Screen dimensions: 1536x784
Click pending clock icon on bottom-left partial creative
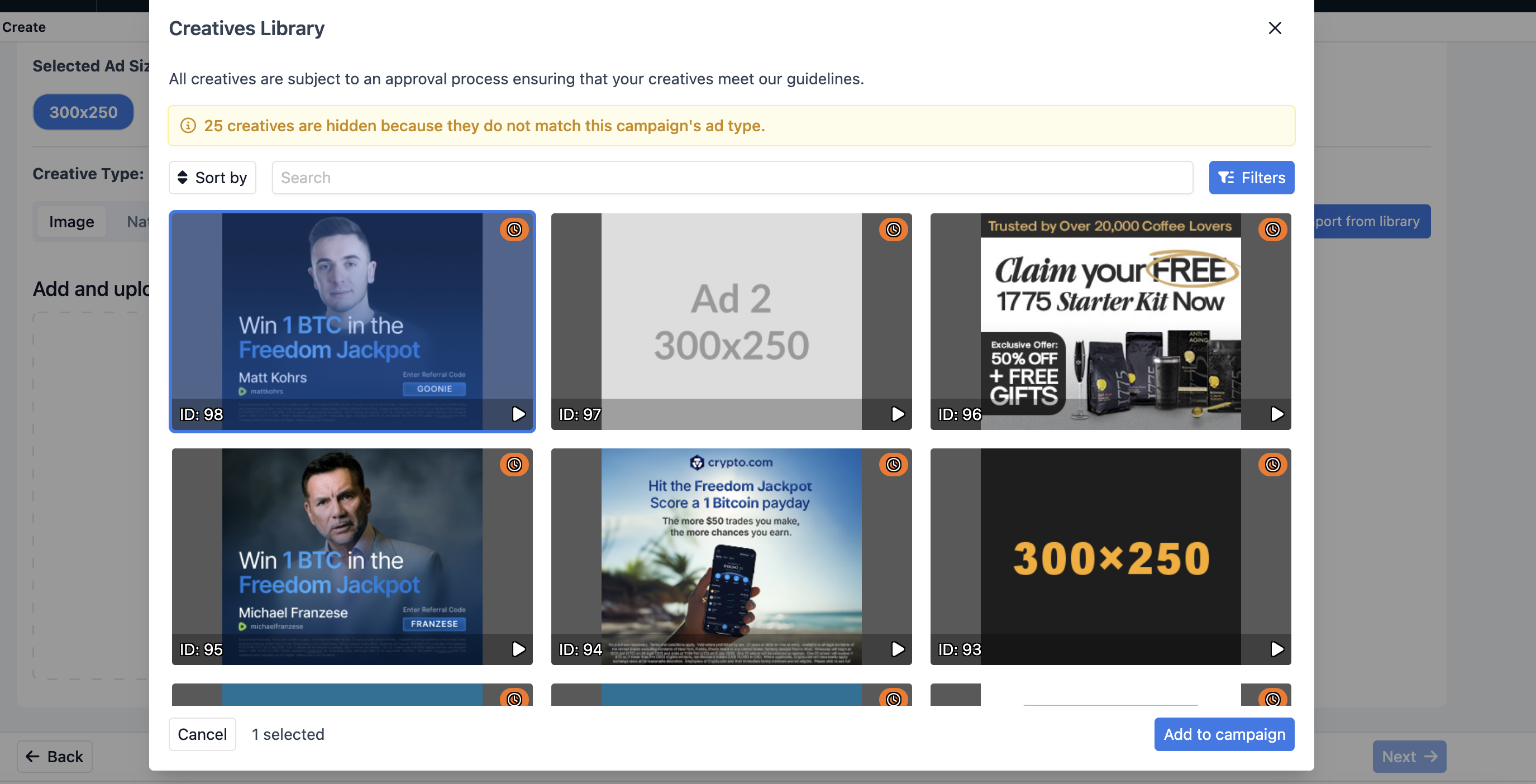click(x=514, y=697)
